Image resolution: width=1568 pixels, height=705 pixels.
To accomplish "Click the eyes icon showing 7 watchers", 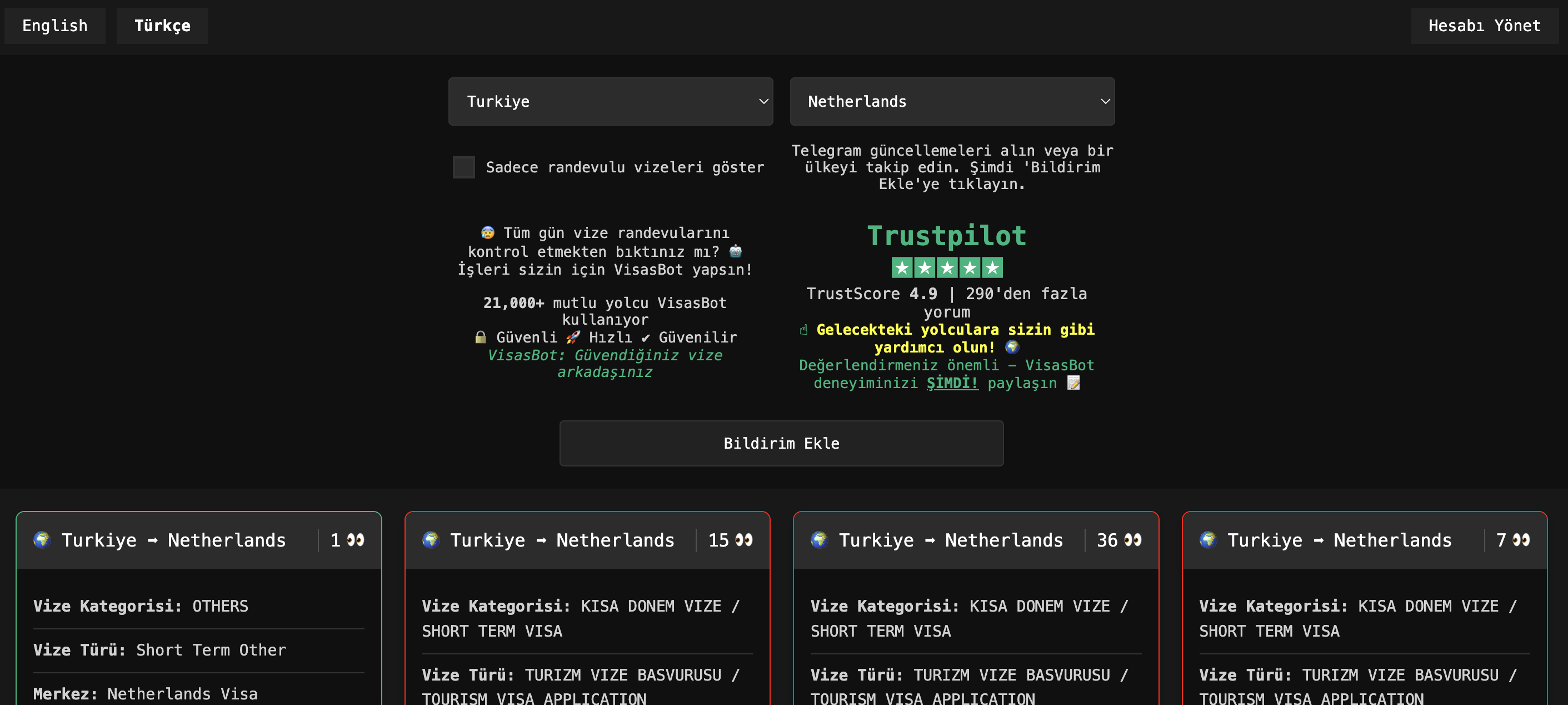I will [x=1521, y=540].
